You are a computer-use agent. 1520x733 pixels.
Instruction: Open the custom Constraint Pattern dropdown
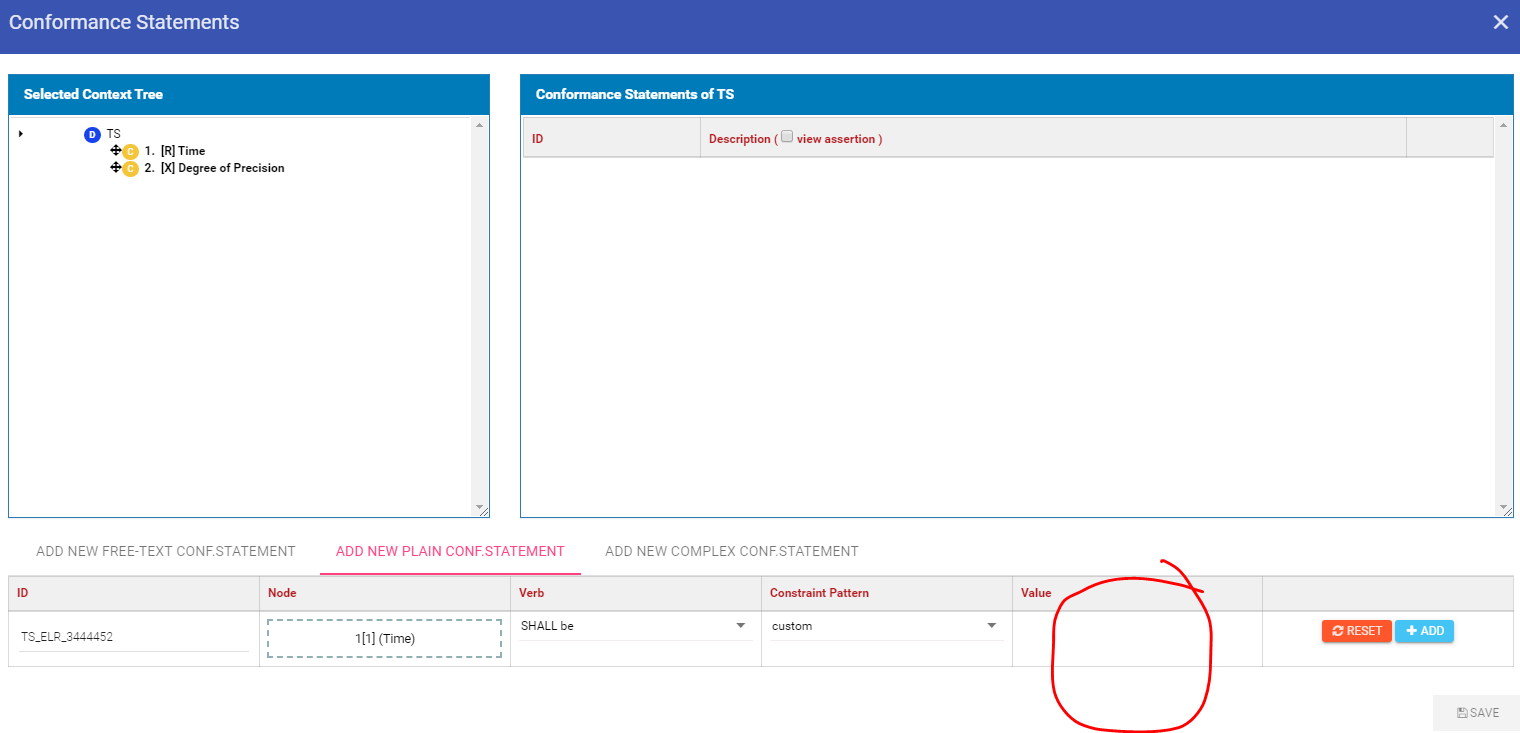coord(991,626)
